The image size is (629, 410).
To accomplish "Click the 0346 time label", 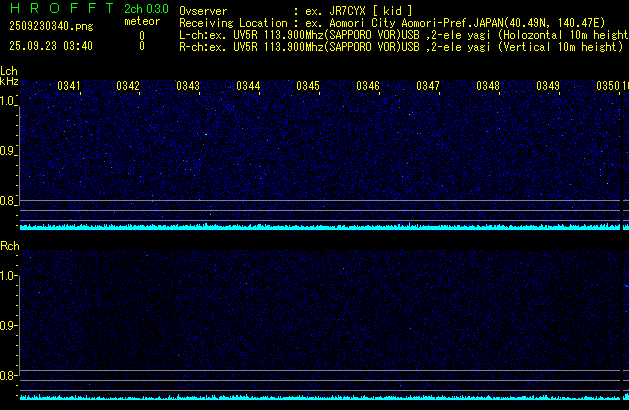I will click(x=368, y=87).
